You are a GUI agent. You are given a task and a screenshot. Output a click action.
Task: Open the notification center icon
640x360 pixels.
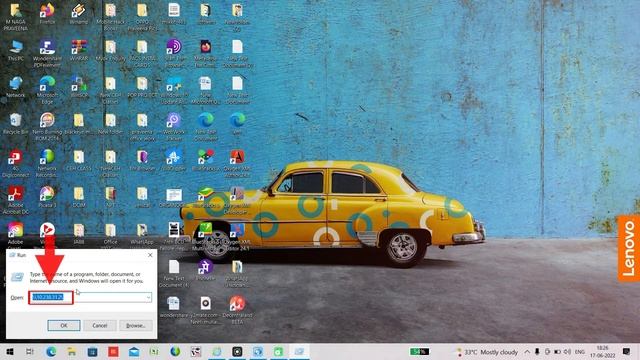(627, 351)
